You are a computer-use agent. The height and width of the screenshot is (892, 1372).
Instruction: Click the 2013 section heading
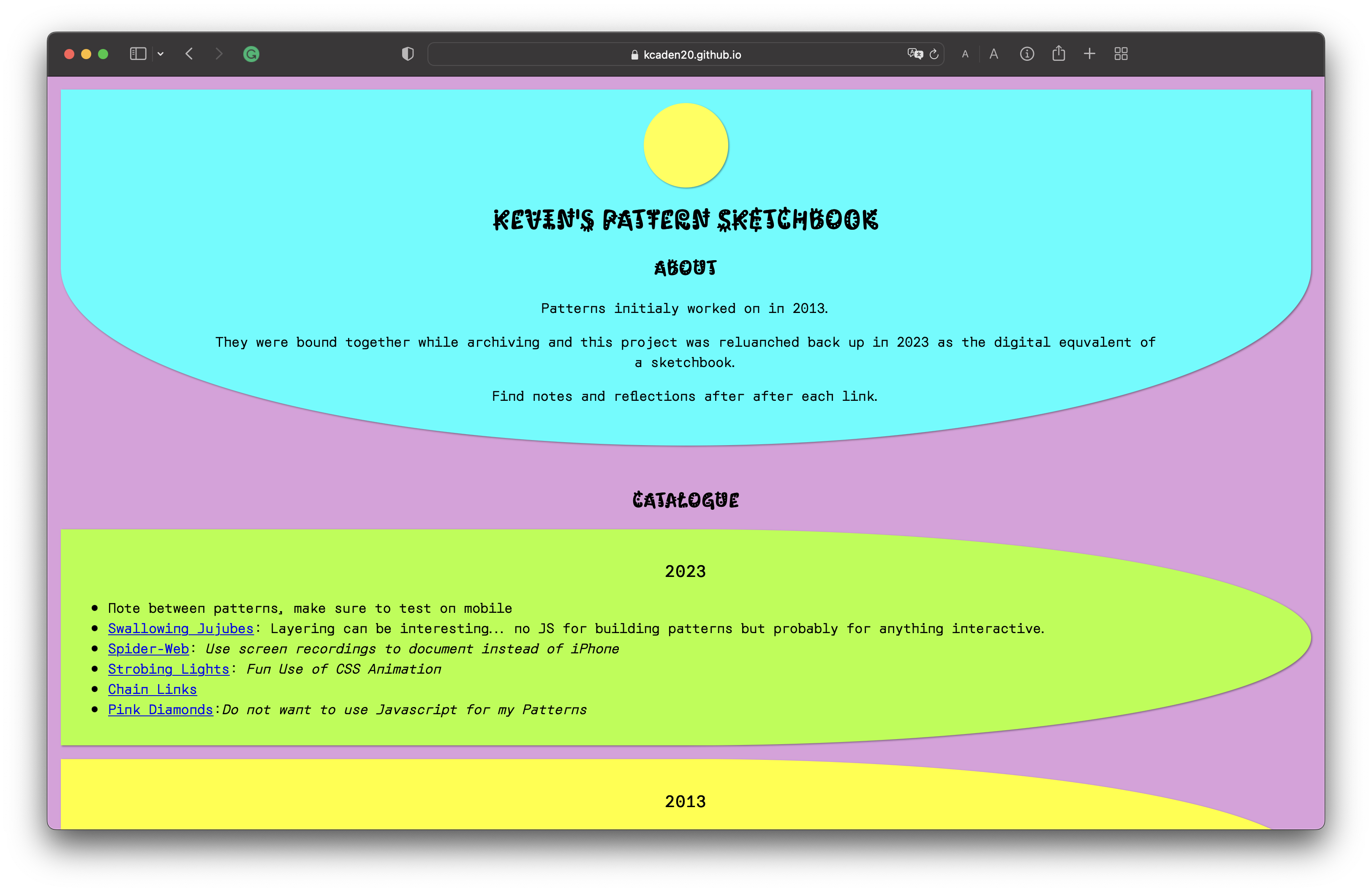coord(686,802)
